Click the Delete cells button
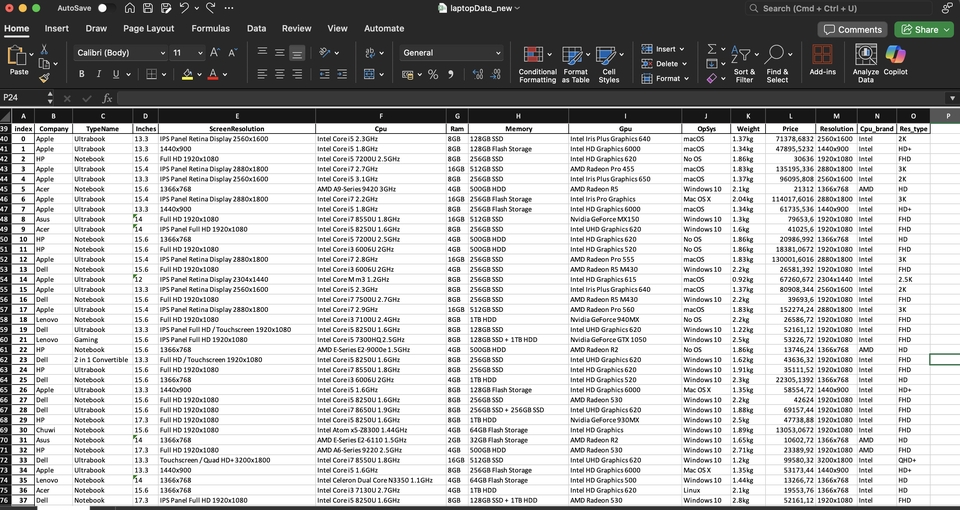The height and width of the screenshot is (510, 960). (x=664, y=64)
